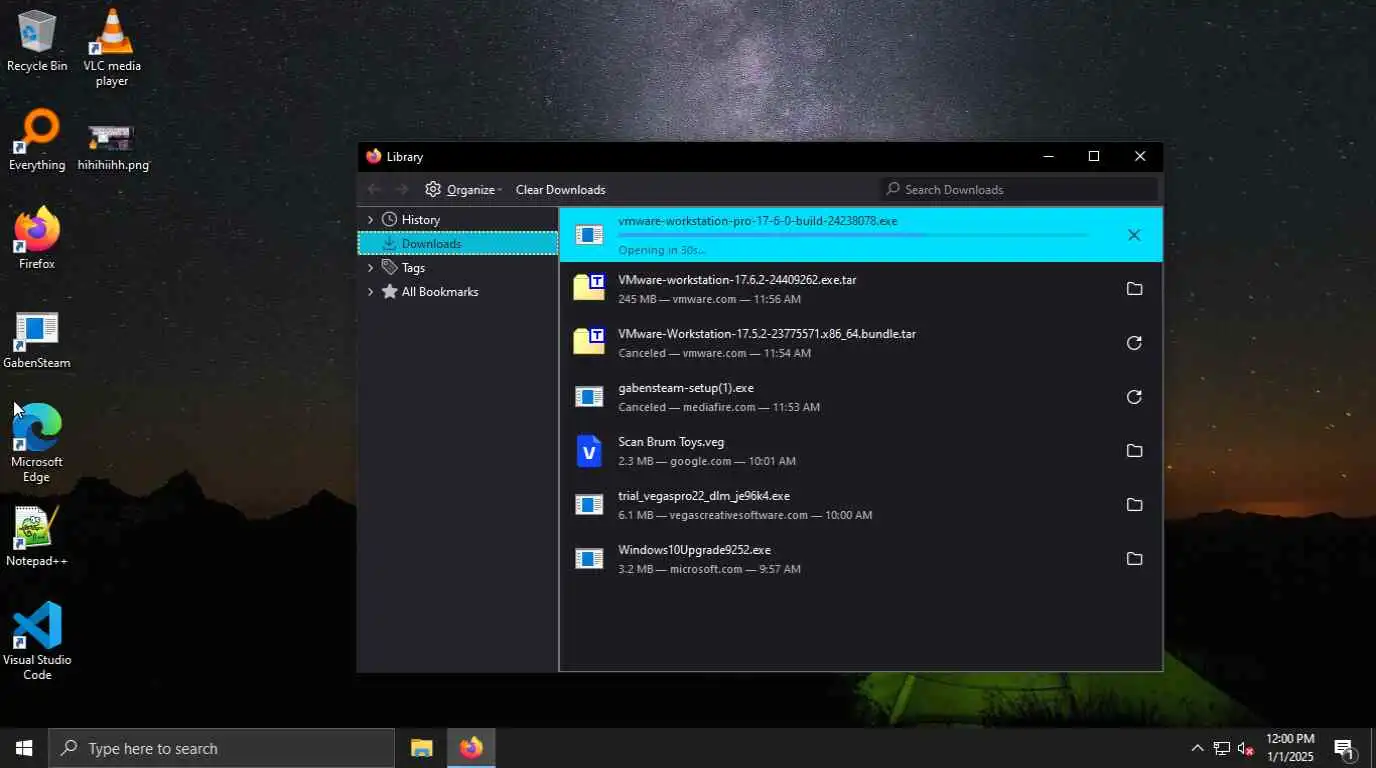Screen dimensions: 1376x768
Task: Open the Organize dropdown menu
Action: (463, 189)
